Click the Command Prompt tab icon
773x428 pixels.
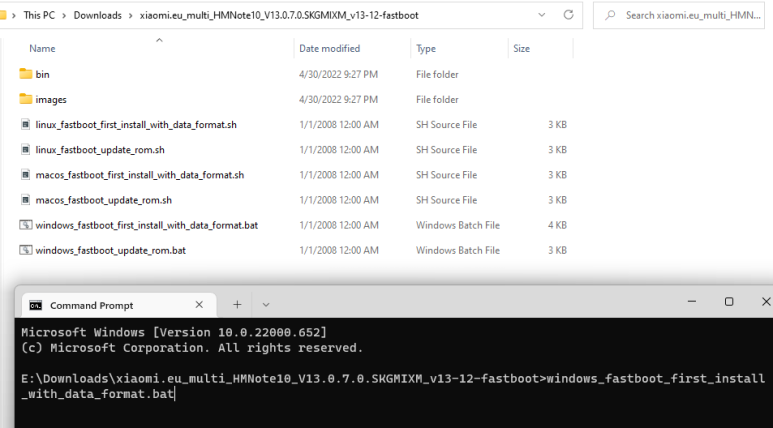(35, 305)
